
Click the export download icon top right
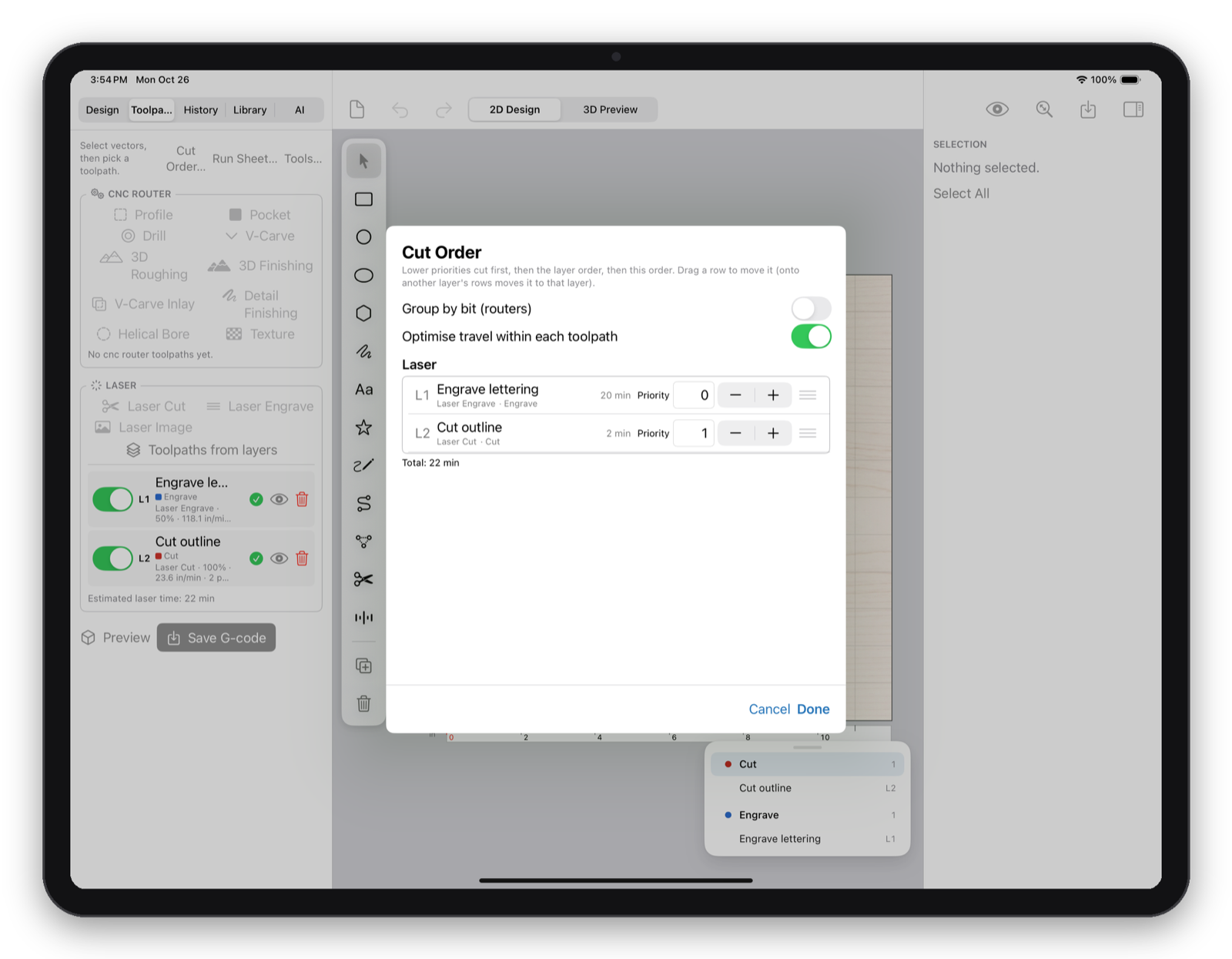(x=1088, y=109)
